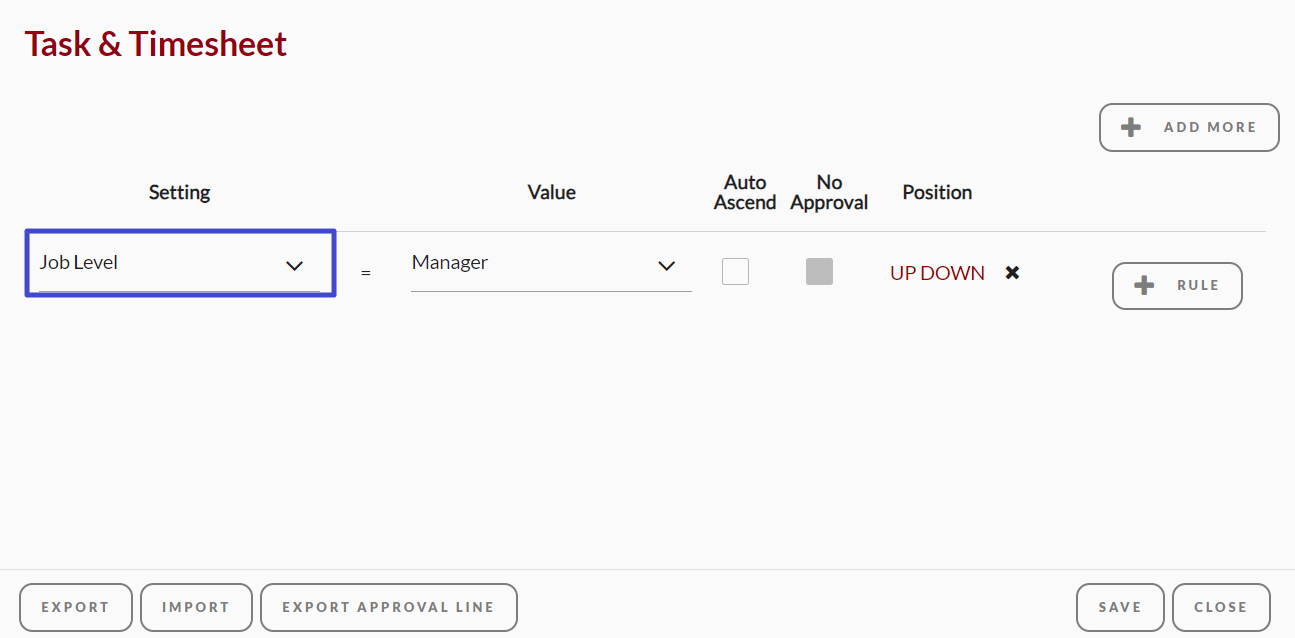This screenshot has height=638, width=1295.
Task: Open the IMPORT option
Action: click(x=196, y=607)
